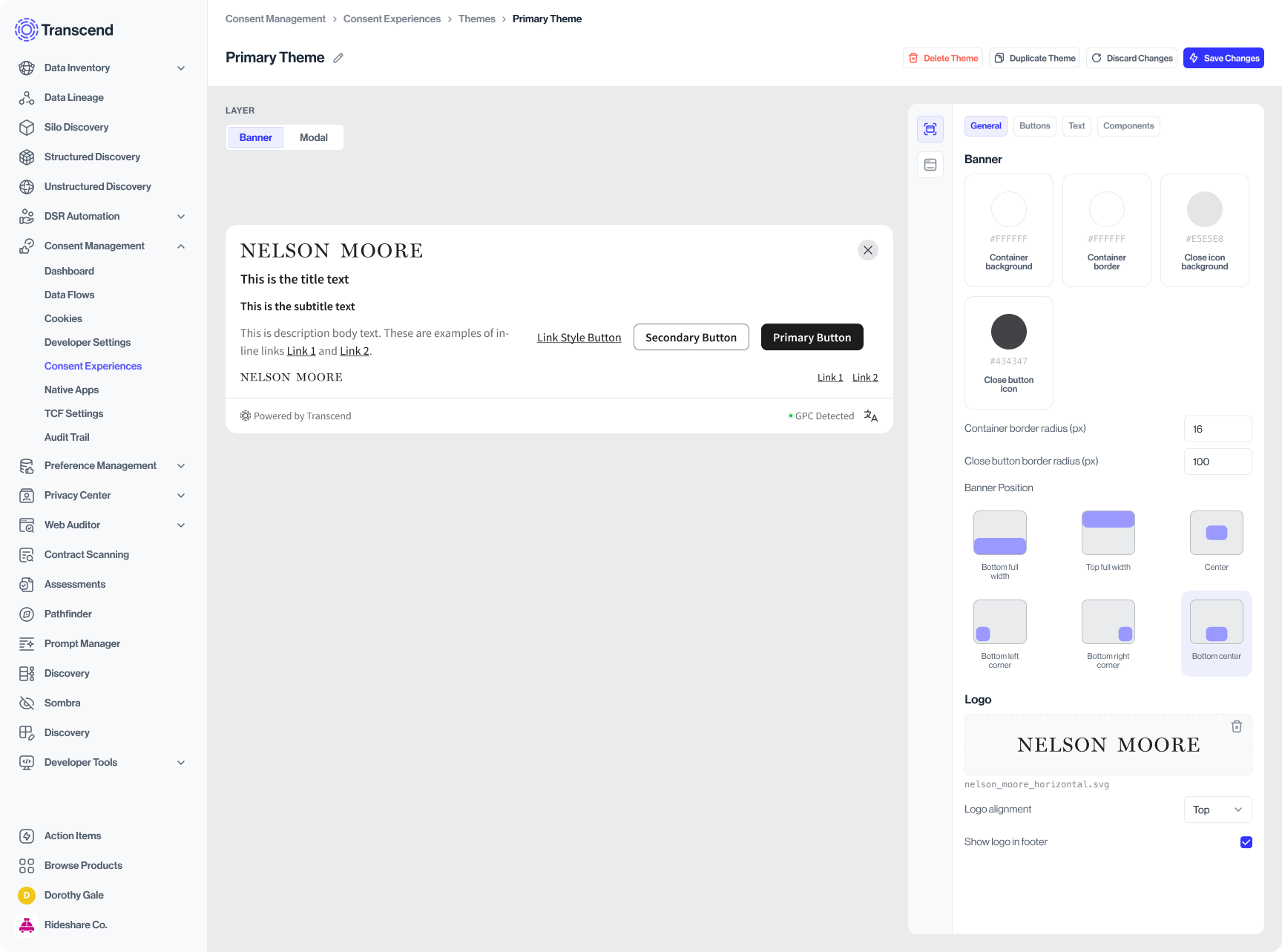Click Container border radius input field
1282x952 pixels.
pos(1218,429)
